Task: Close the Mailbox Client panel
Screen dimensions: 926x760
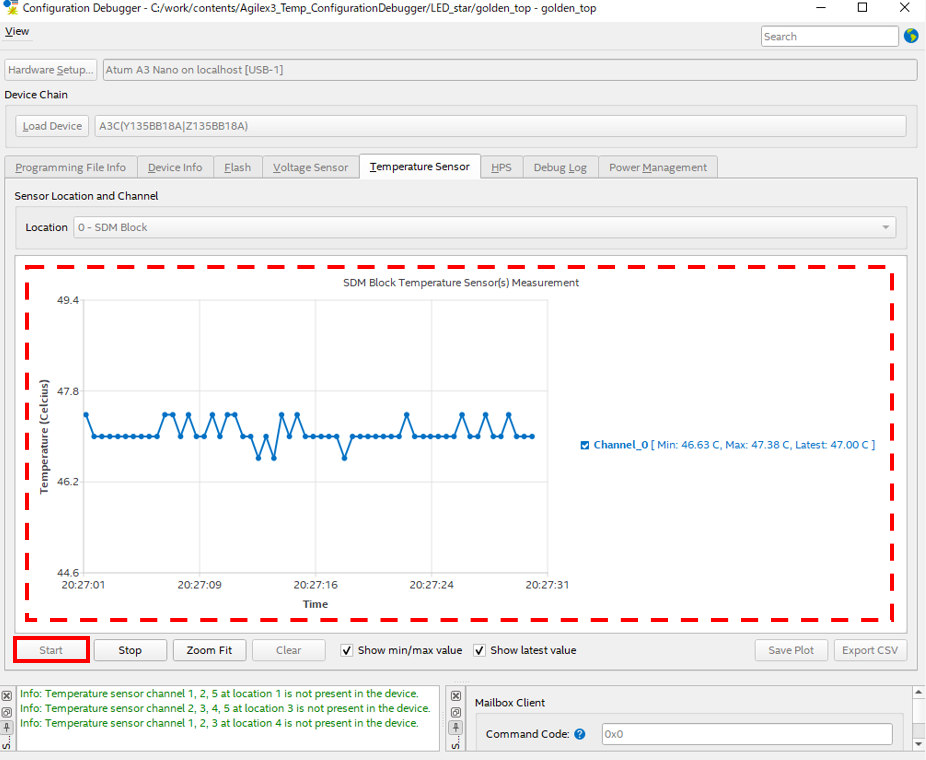Action: (454, 696)
